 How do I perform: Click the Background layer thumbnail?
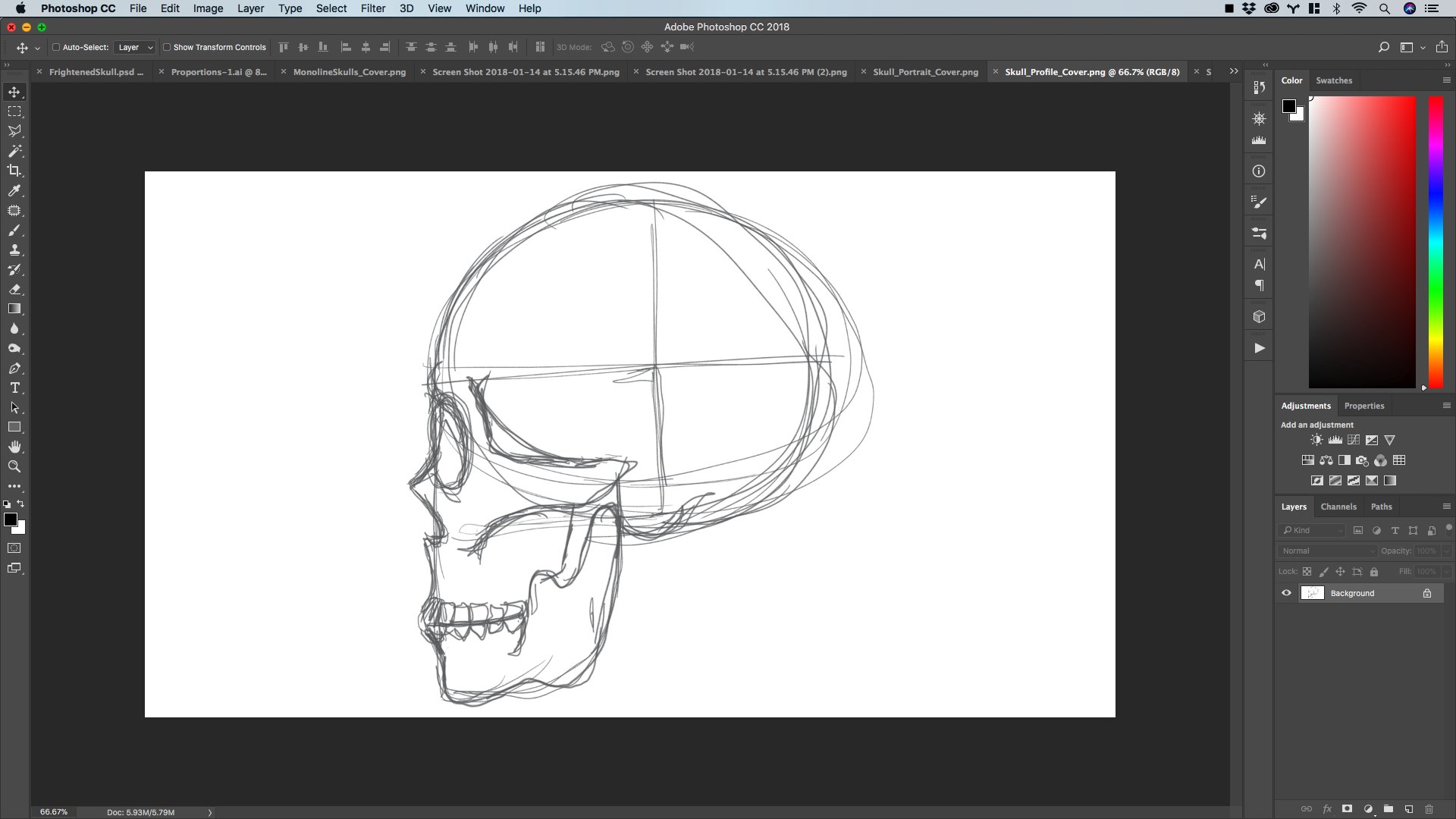(1312, 593)
